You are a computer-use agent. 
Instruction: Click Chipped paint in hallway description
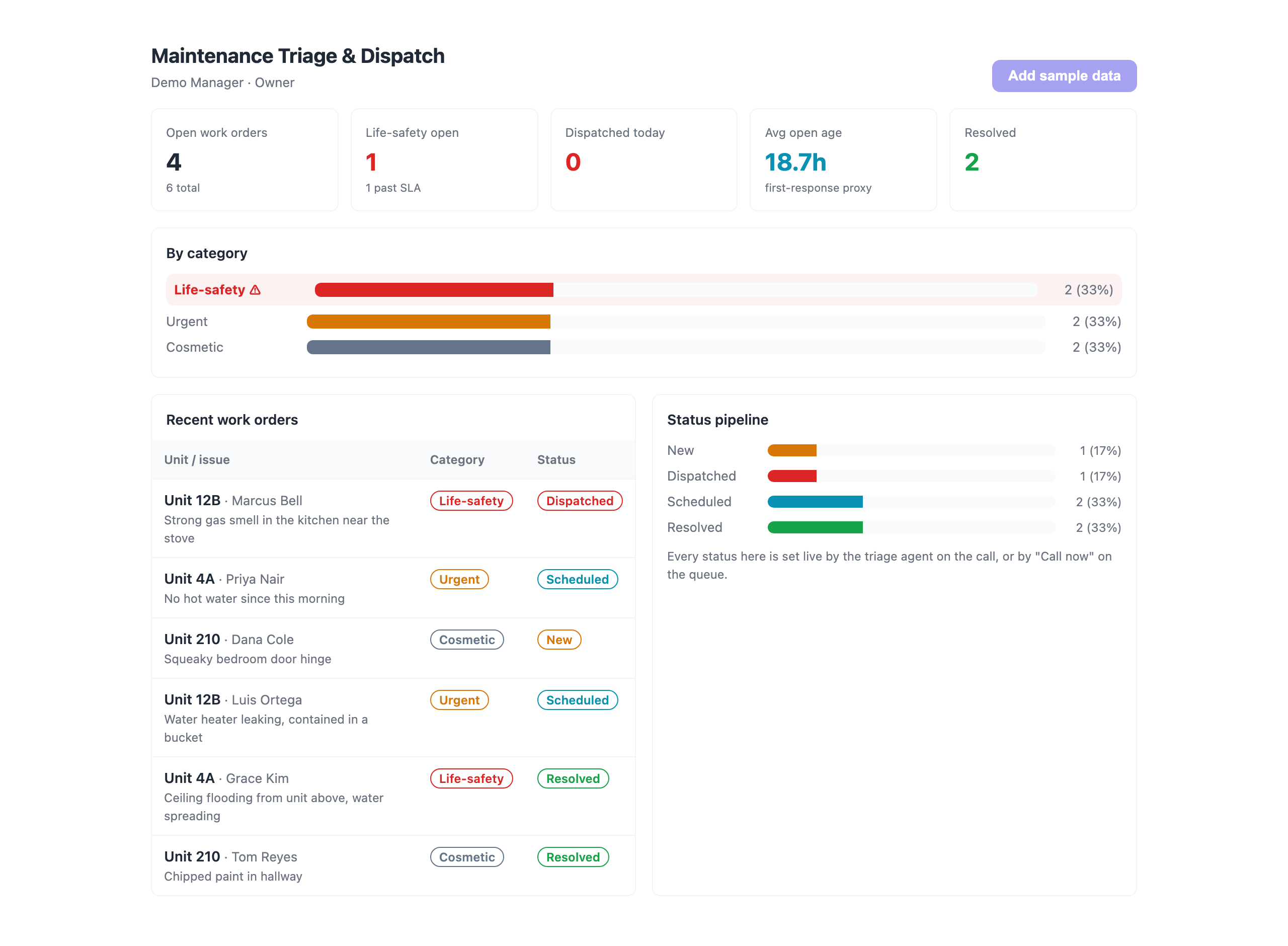[233, 876]
